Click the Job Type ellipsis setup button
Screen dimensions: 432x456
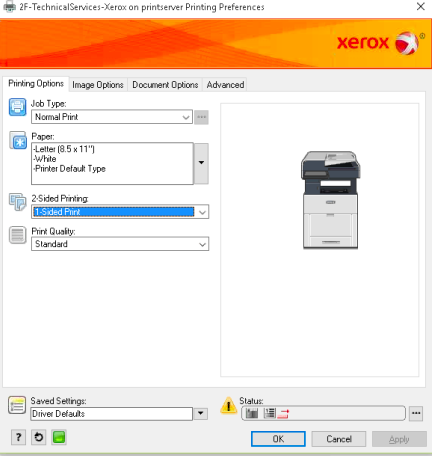coord(201,117)
